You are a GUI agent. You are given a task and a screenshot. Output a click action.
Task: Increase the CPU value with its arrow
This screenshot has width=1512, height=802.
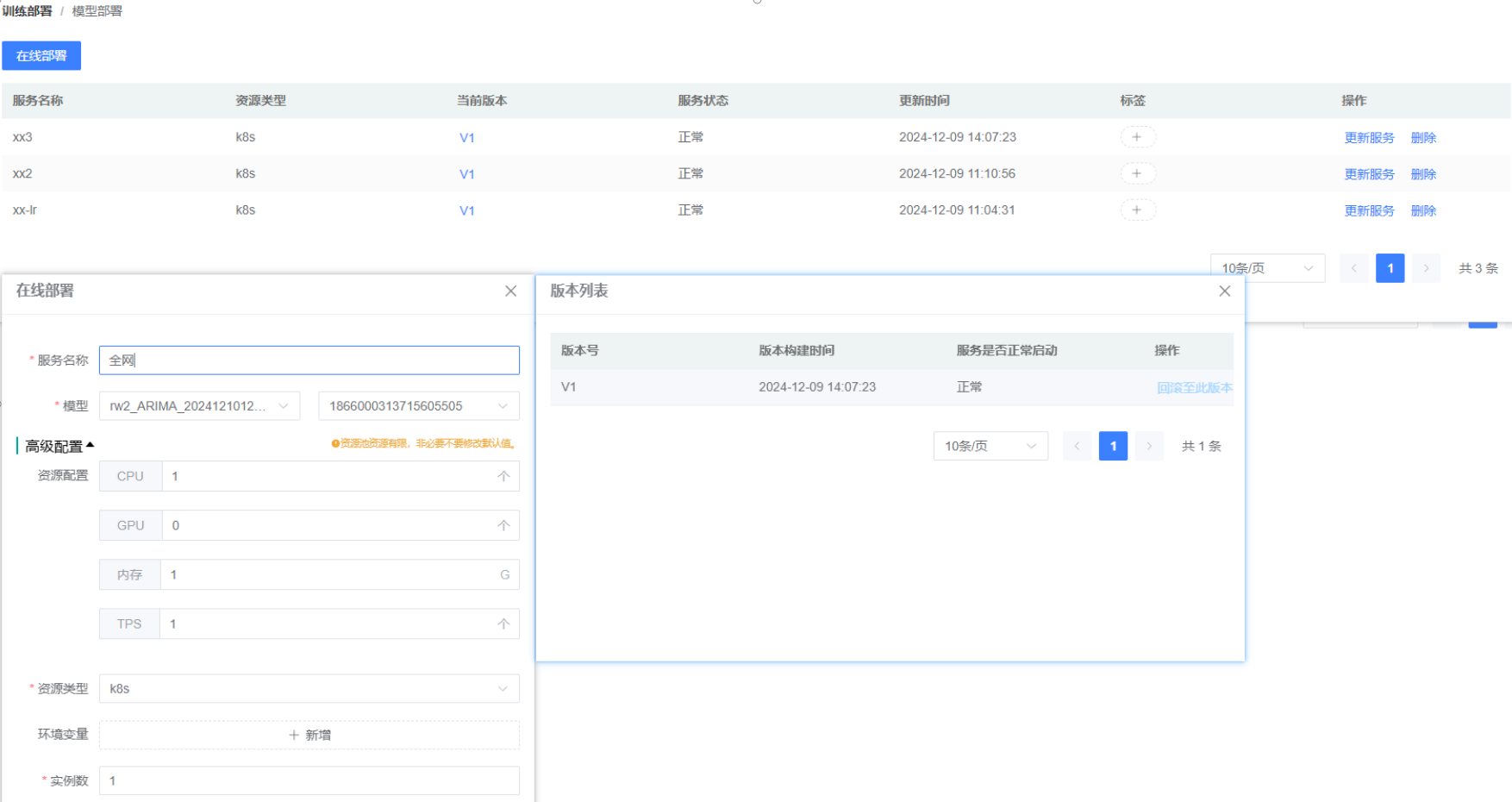click(x=503, y=476)
